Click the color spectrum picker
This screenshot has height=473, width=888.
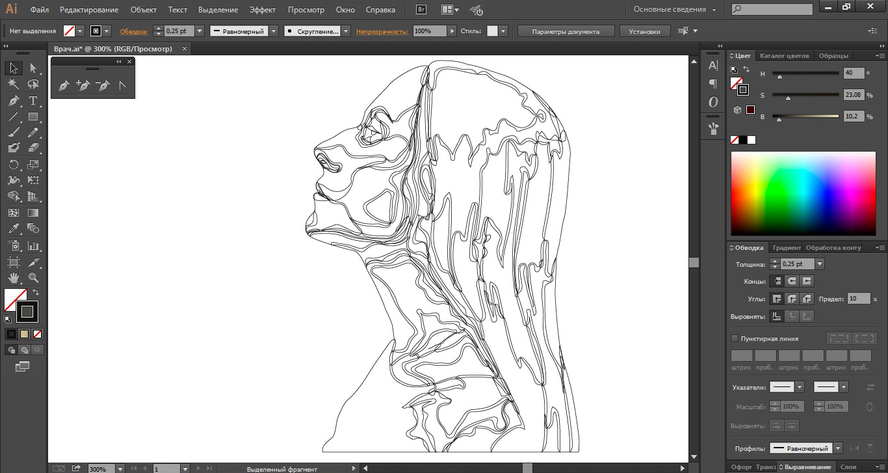(802, 193)
